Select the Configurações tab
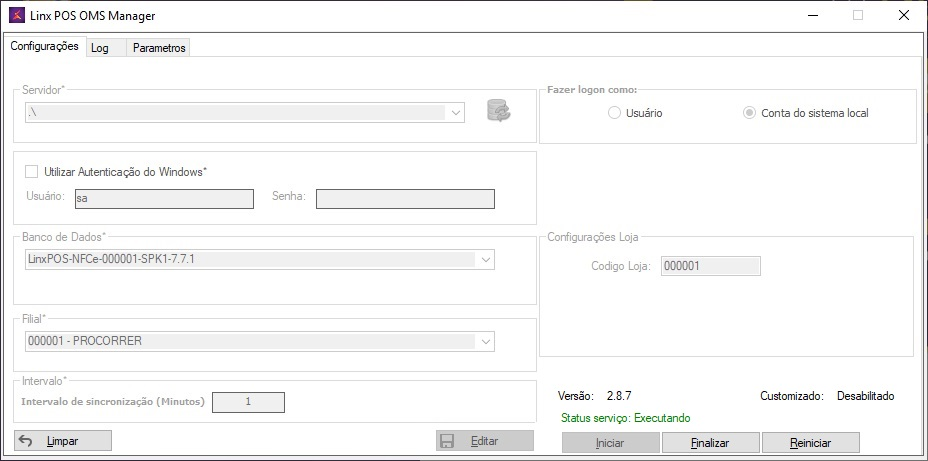 [44, 46]
